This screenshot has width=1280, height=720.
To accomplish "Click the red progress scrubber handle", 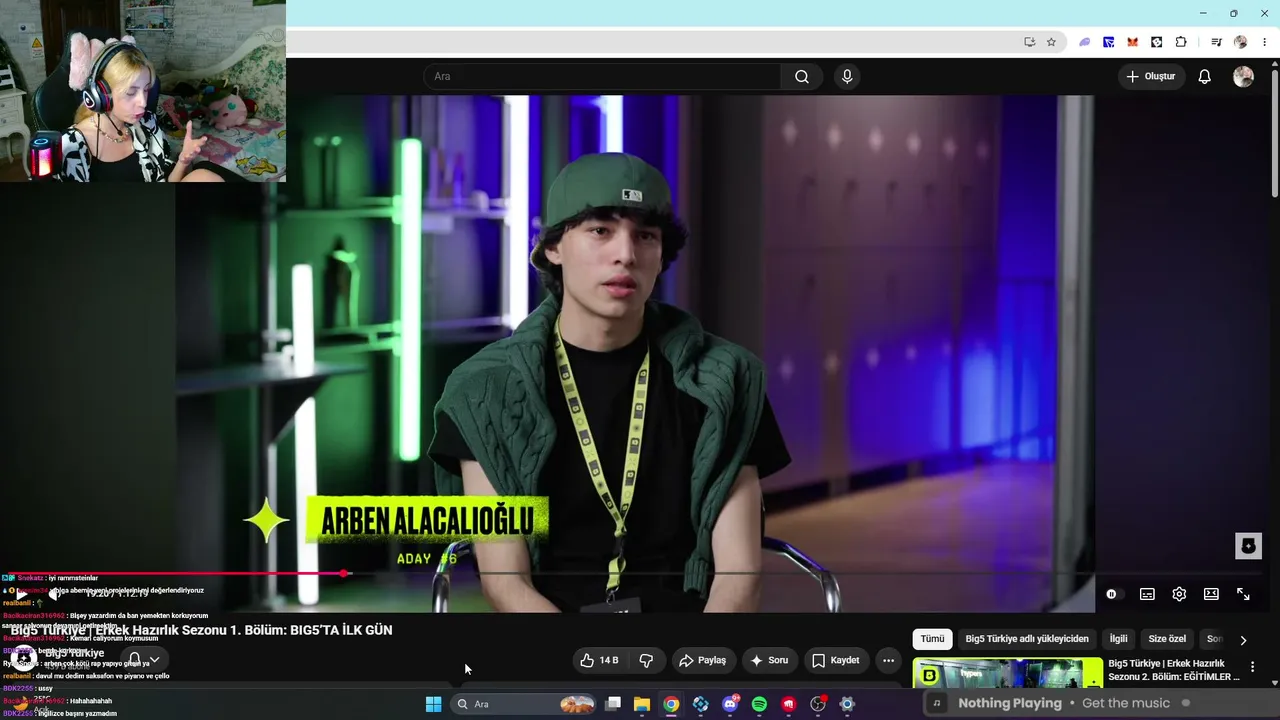I will tap(344, 574).
